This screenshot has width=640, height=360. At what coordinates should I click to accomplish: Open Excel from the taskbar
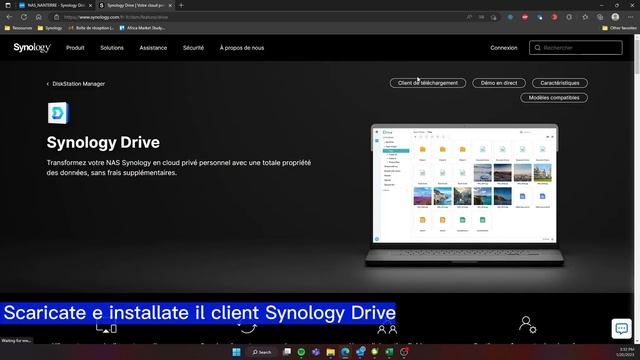(389, 352)
